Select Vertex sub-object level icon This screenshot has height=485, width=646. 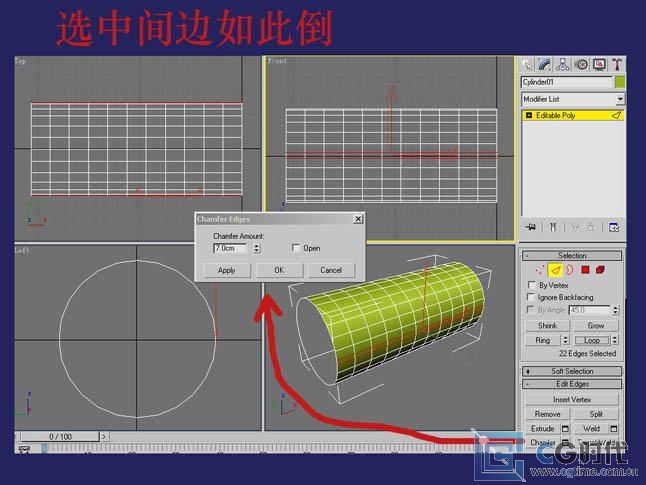(540, 270)
